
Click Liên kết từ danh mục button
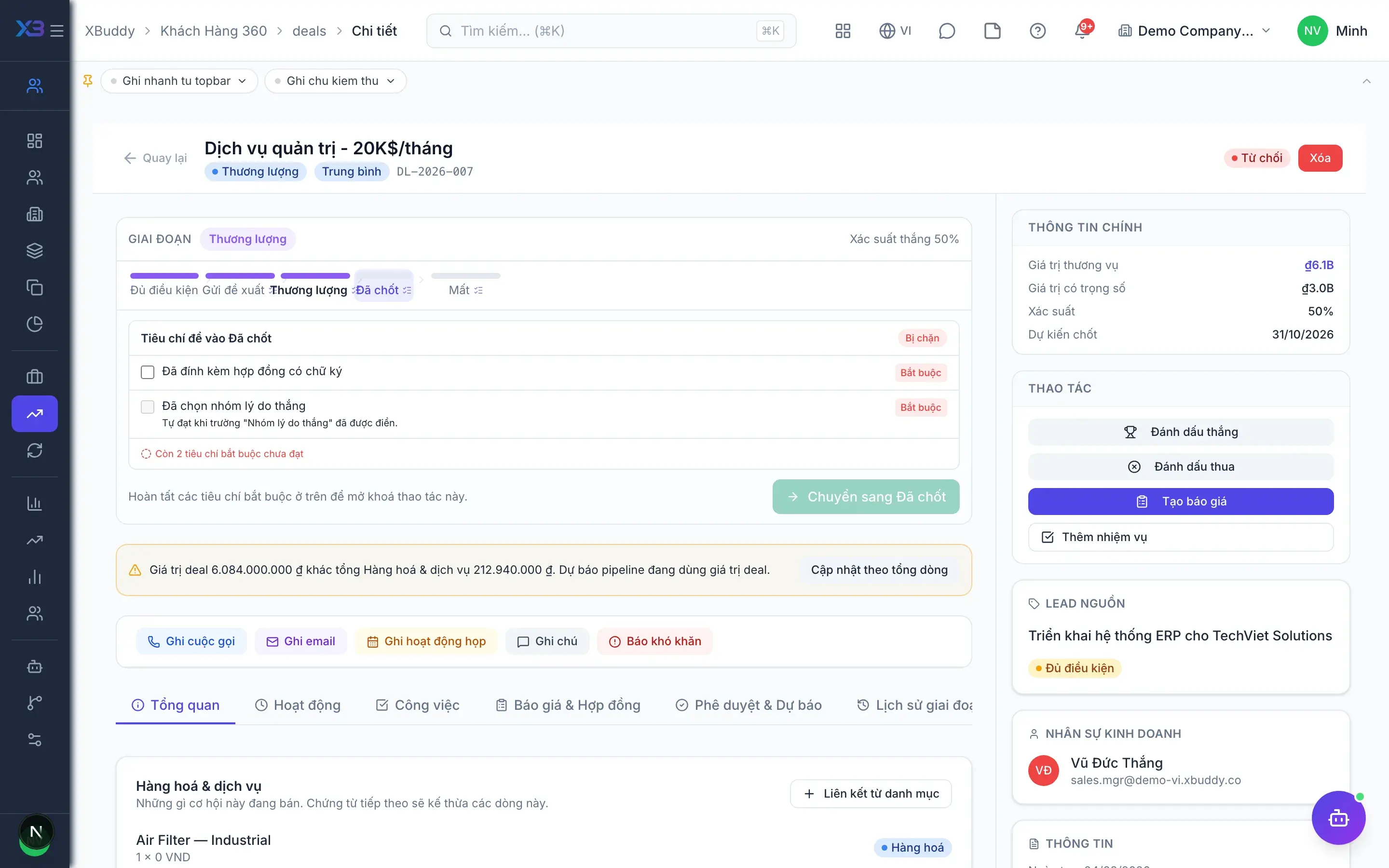coord(871,793)
